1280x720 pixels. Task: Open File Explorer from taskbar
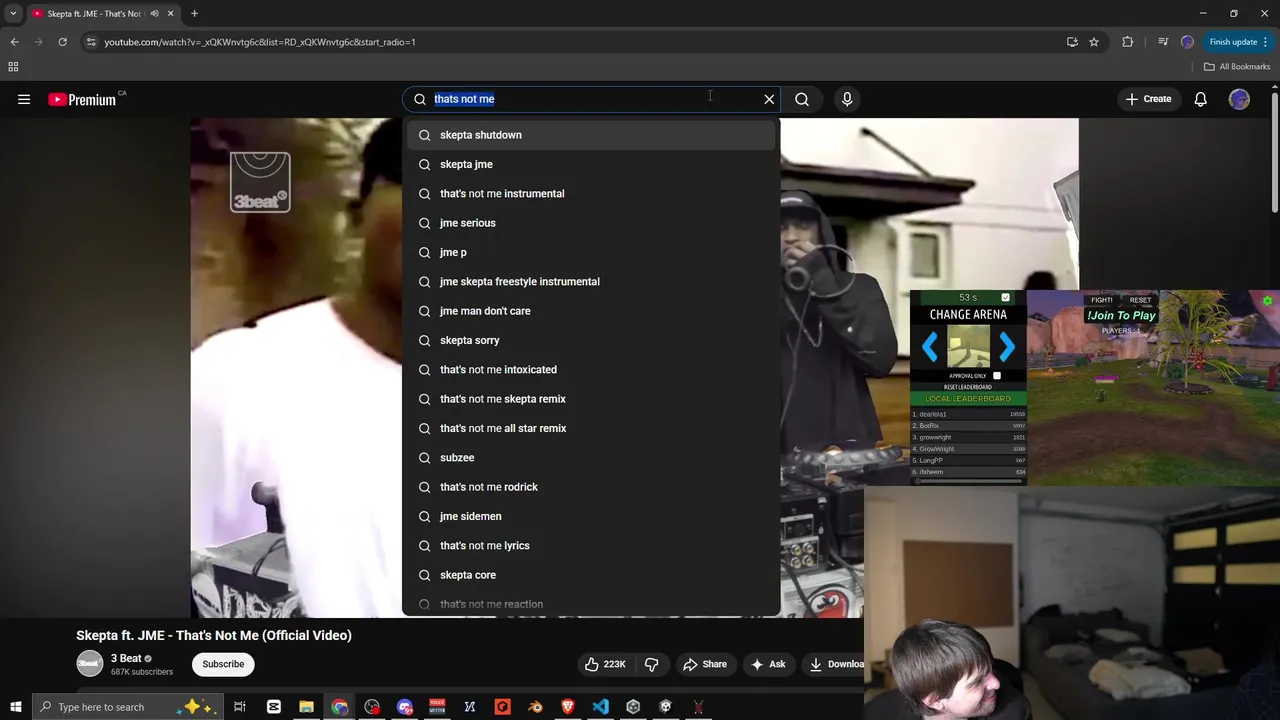pyautogui.click(x=306, y=707)
